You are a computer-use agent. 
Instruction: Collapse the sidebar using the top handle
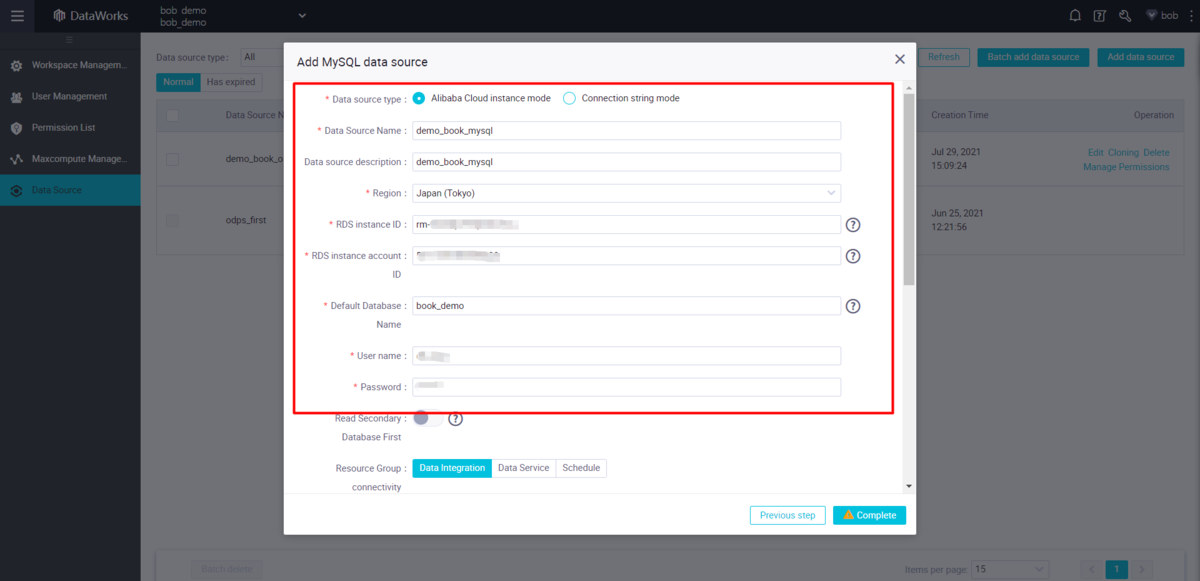(70, 39)
